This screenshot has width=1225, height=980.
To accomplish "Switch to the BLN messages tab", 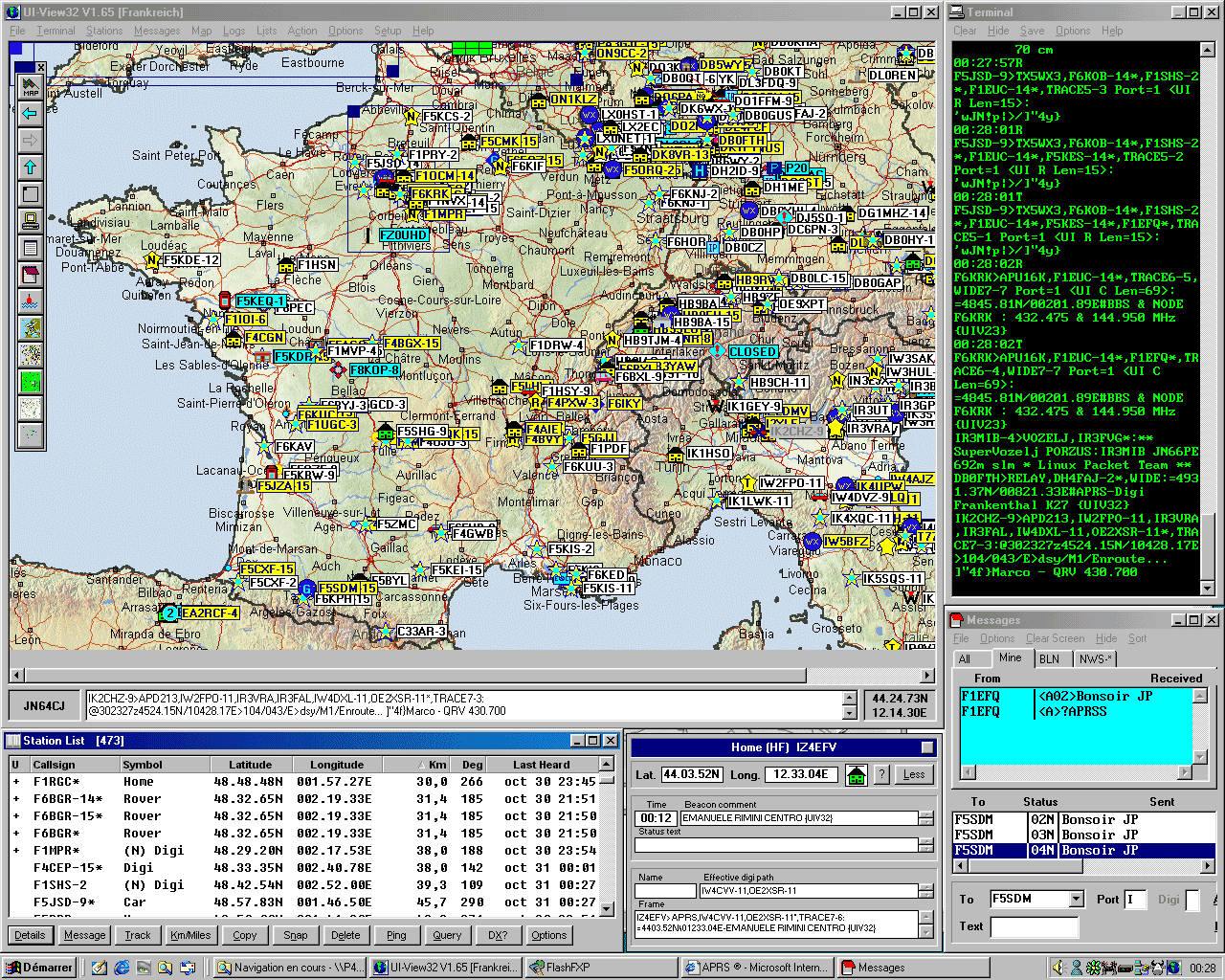I will tap(1050, 658).
